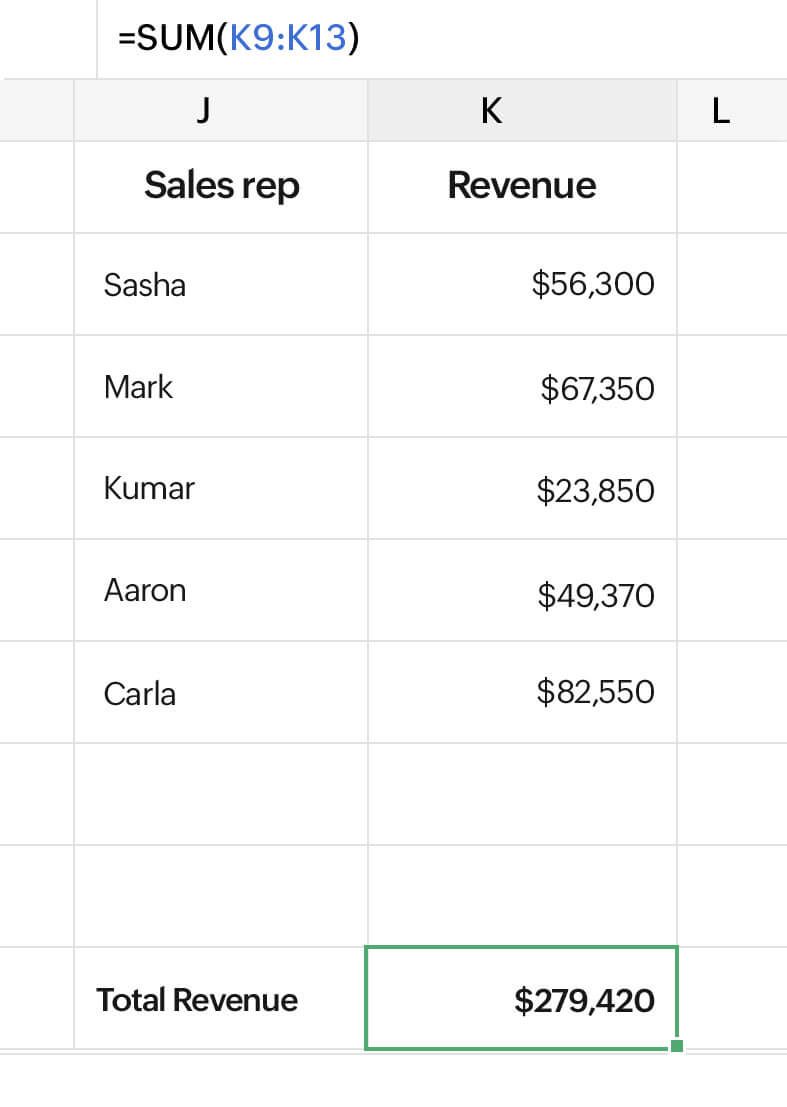The width and height of the screenshot is (787, 1107).
Task: Select the cell containing Mark
Action: [x=221, y=387]
